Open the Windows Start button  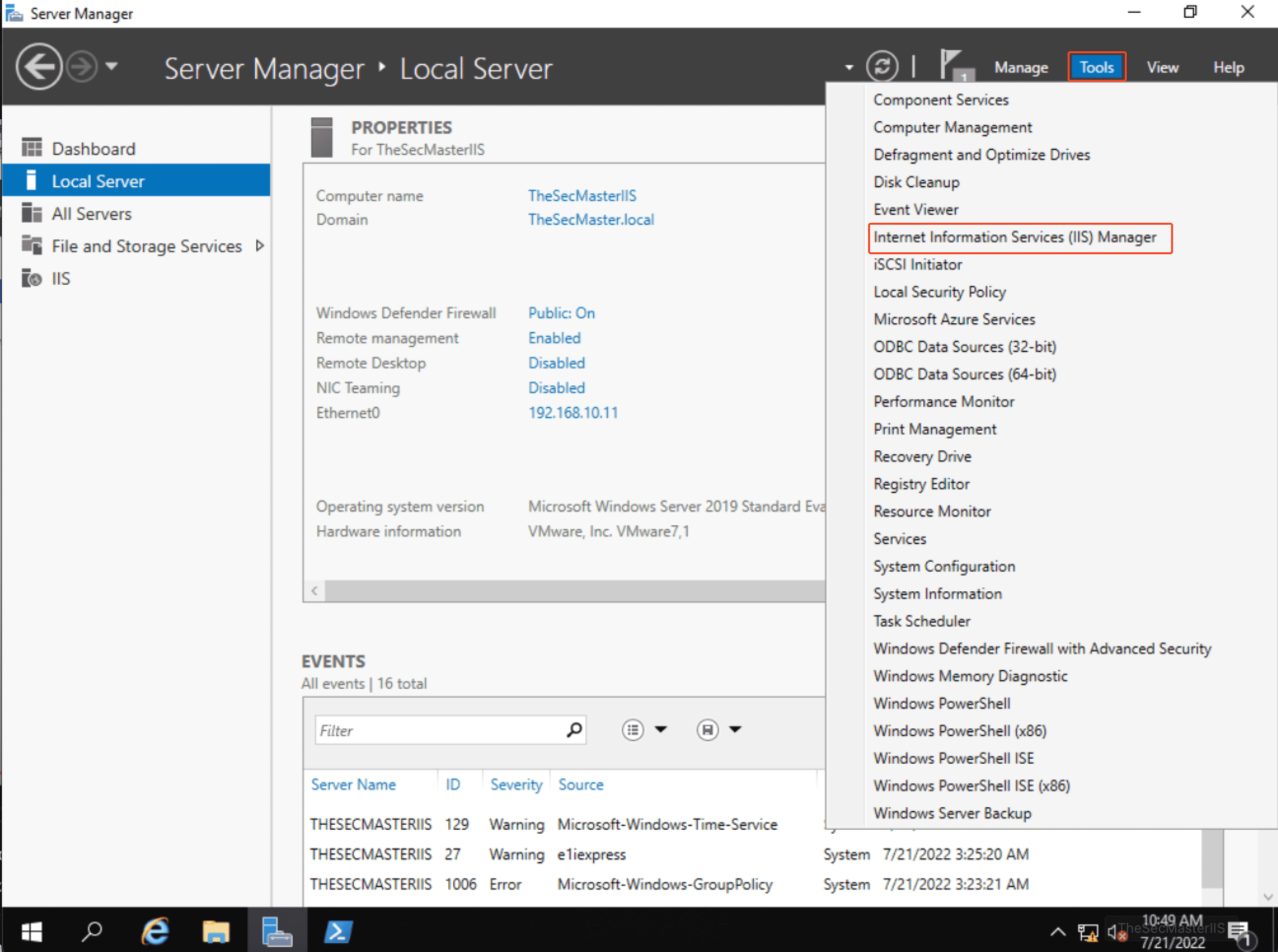click(x=32, y=931)
